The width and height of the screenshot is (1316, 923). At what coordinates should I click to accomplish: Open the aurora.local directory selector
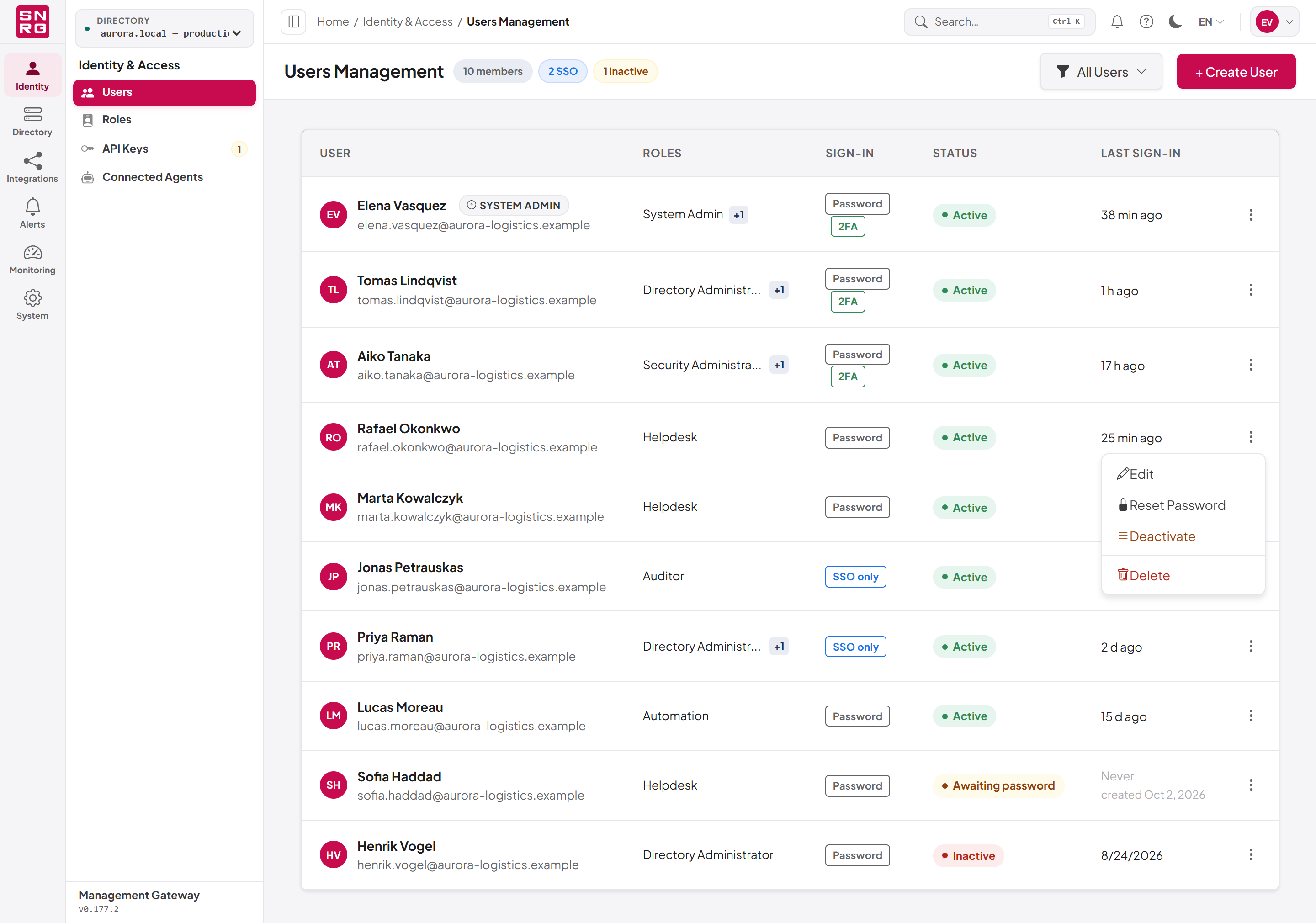(164, 27)
